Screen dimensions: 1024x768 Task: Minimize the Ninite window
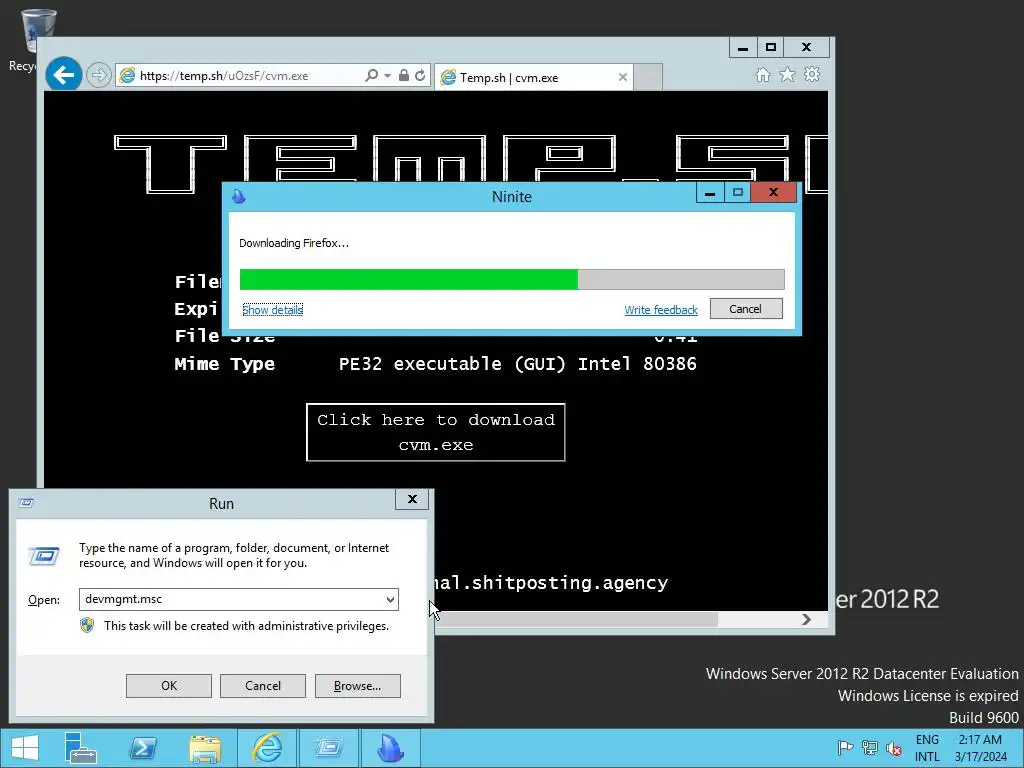click(710, 193)
